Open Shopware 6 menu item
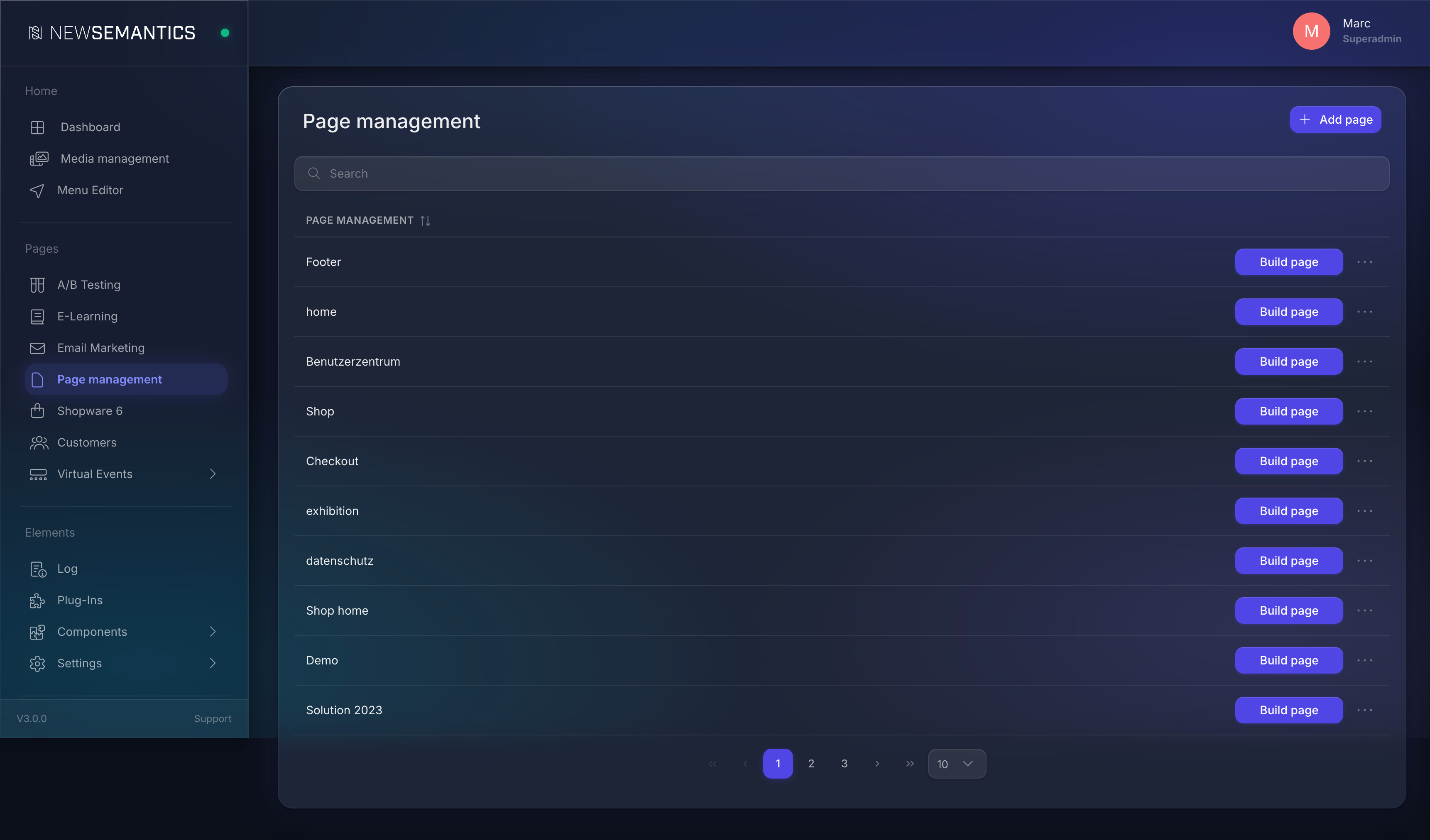The height and width of the screenshot is (840, 1430). [x=126, y=411]
